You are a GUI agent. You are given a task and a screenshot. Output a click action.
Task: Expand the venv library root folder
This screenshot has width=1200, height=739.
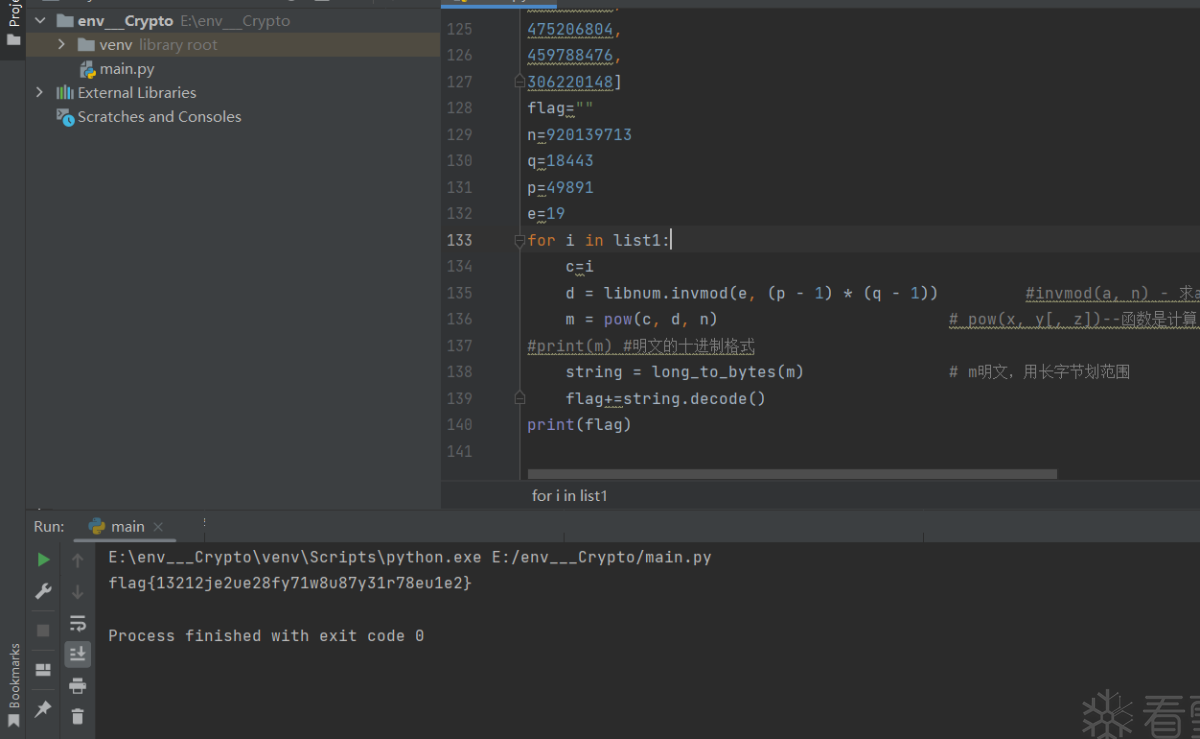pos(62,45)
